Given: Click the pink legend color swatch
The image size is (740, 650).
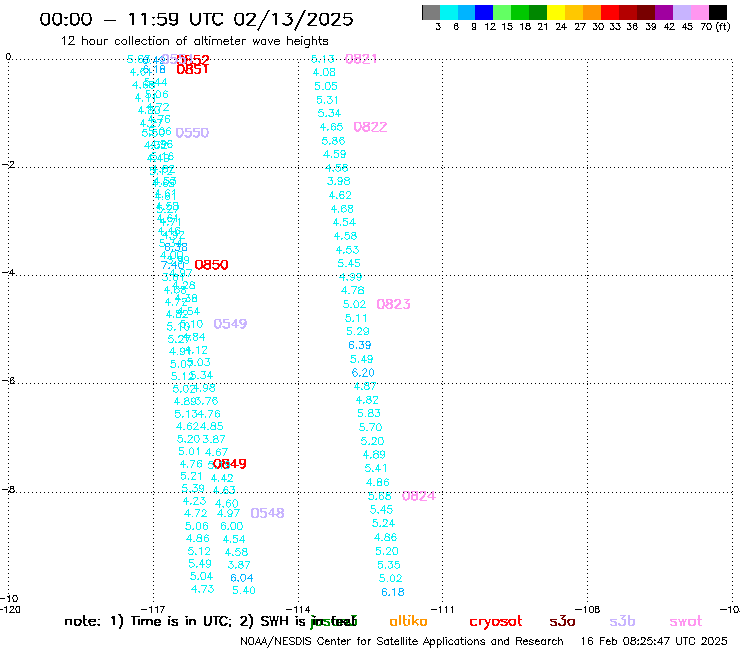Looking at the screenshot, I should 700,12.
